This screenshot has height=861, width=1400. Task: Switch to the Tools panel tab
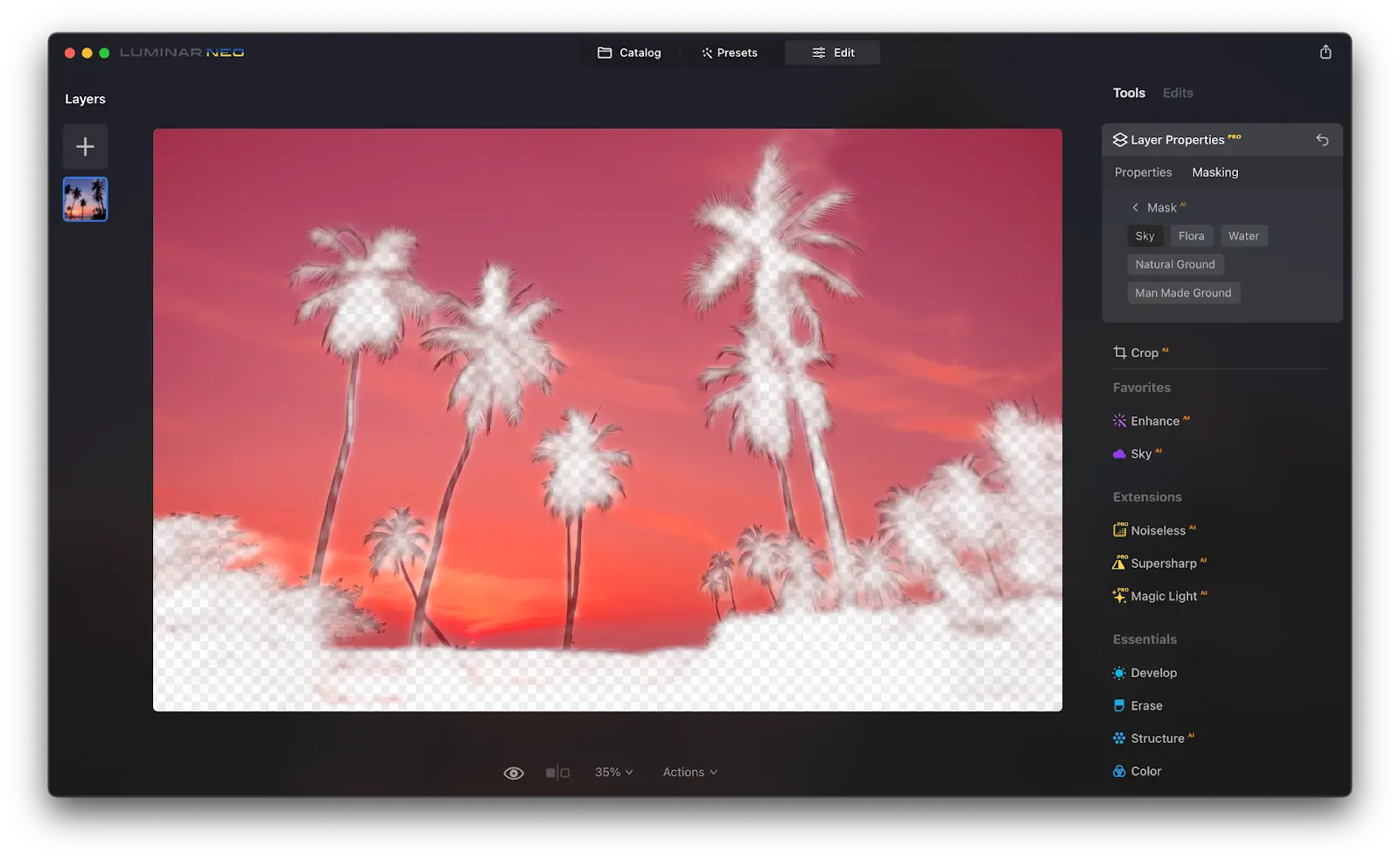coord(1129,93)
